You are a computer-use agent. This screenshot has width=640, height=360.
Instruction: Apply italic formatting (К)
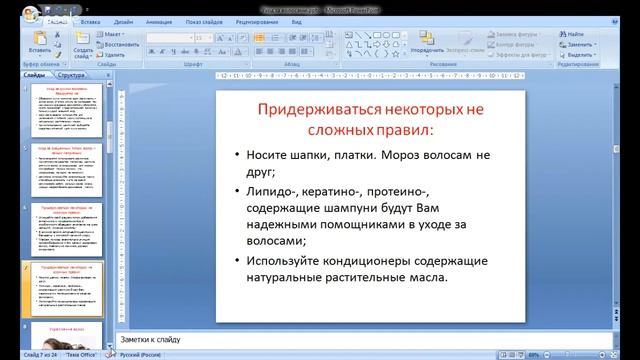point(162,51)
